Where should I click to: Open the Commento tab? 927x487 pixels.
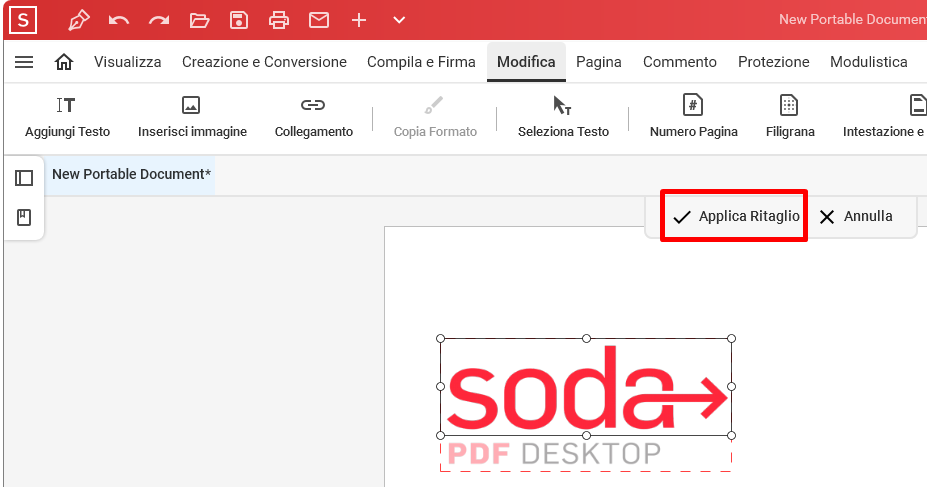pos(680,62)
